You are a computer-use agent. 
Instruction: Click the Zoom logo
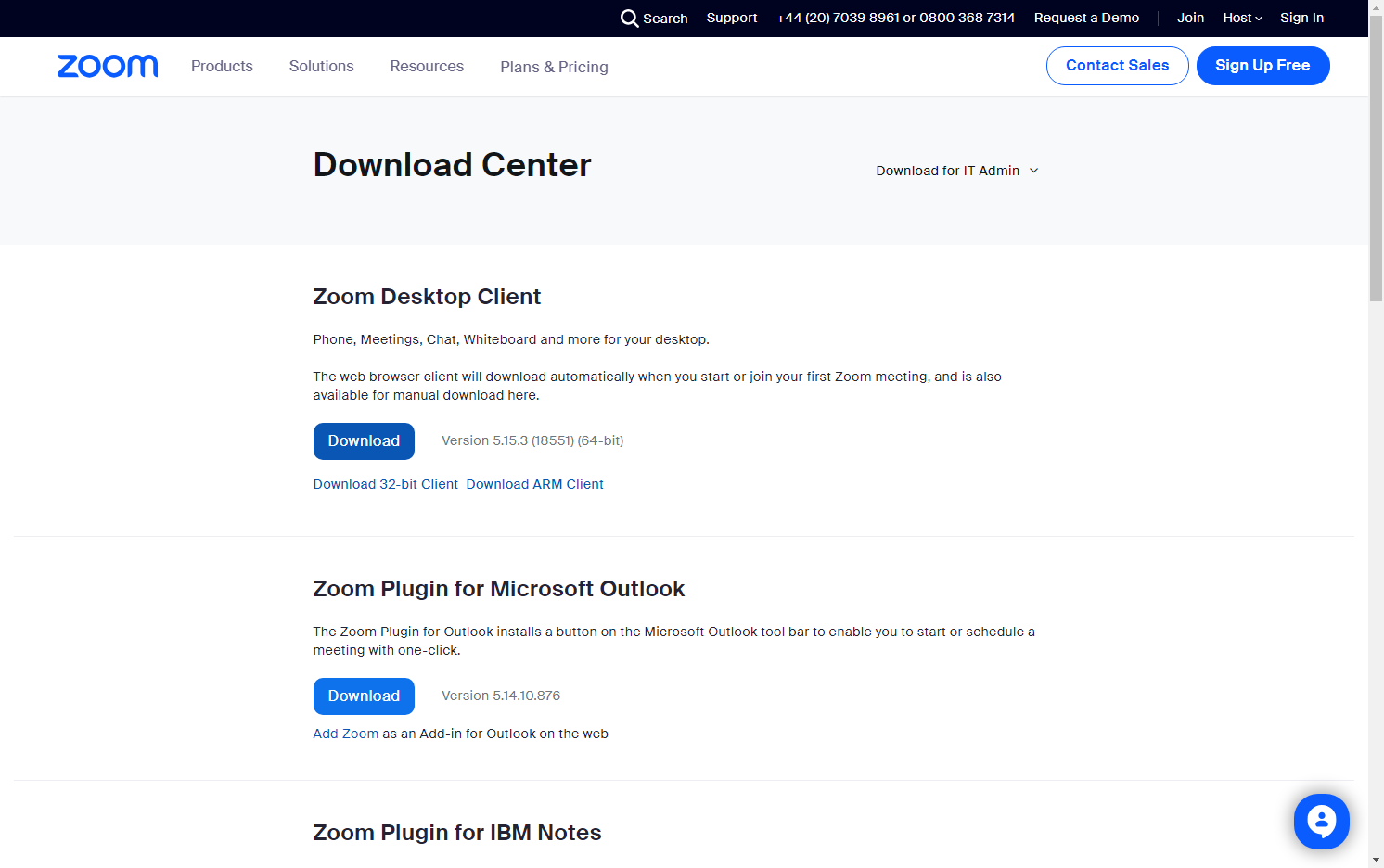pos(108,66)
